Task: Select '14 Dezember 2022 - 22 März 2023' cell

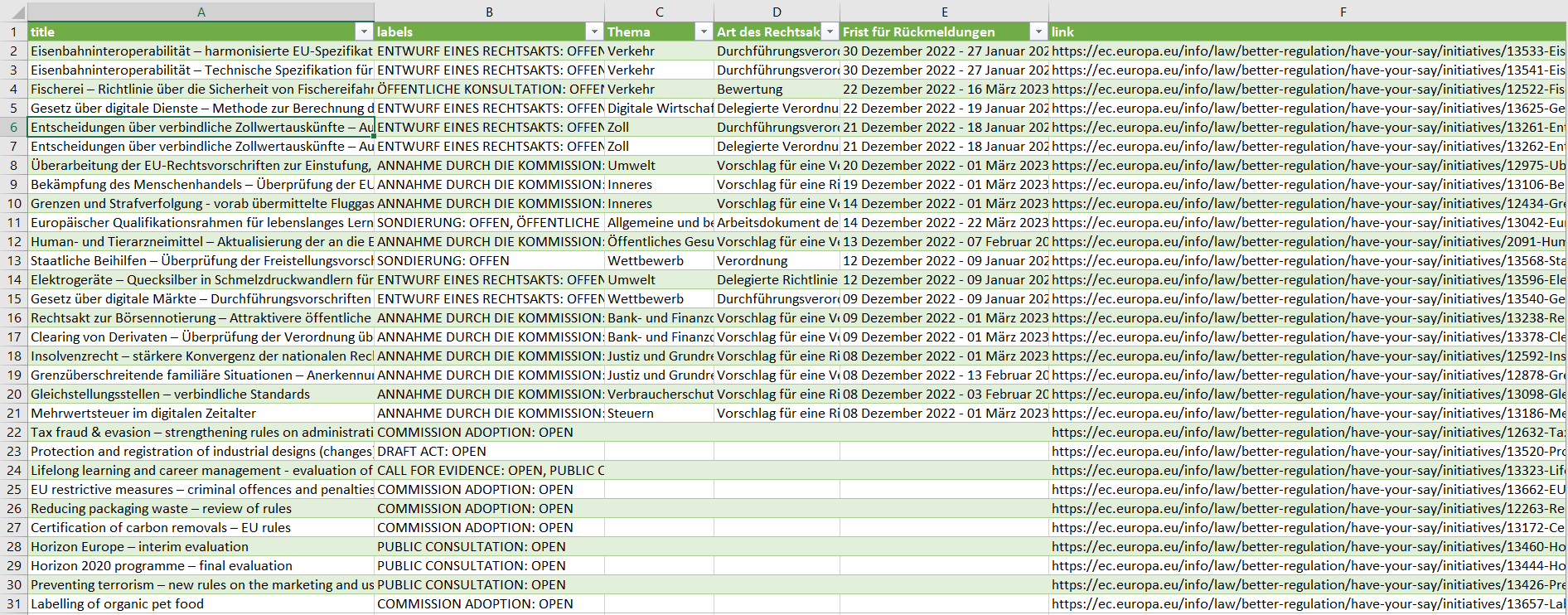Action: tap(944, 222)
